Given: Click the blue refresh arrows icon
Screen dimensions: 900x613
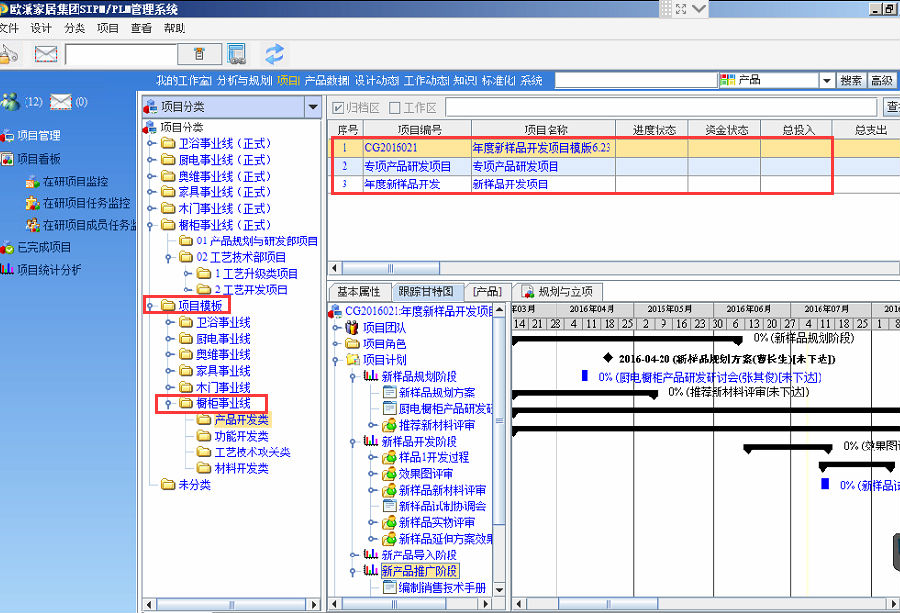Looking at the screenshot, I should coord(274,54).
